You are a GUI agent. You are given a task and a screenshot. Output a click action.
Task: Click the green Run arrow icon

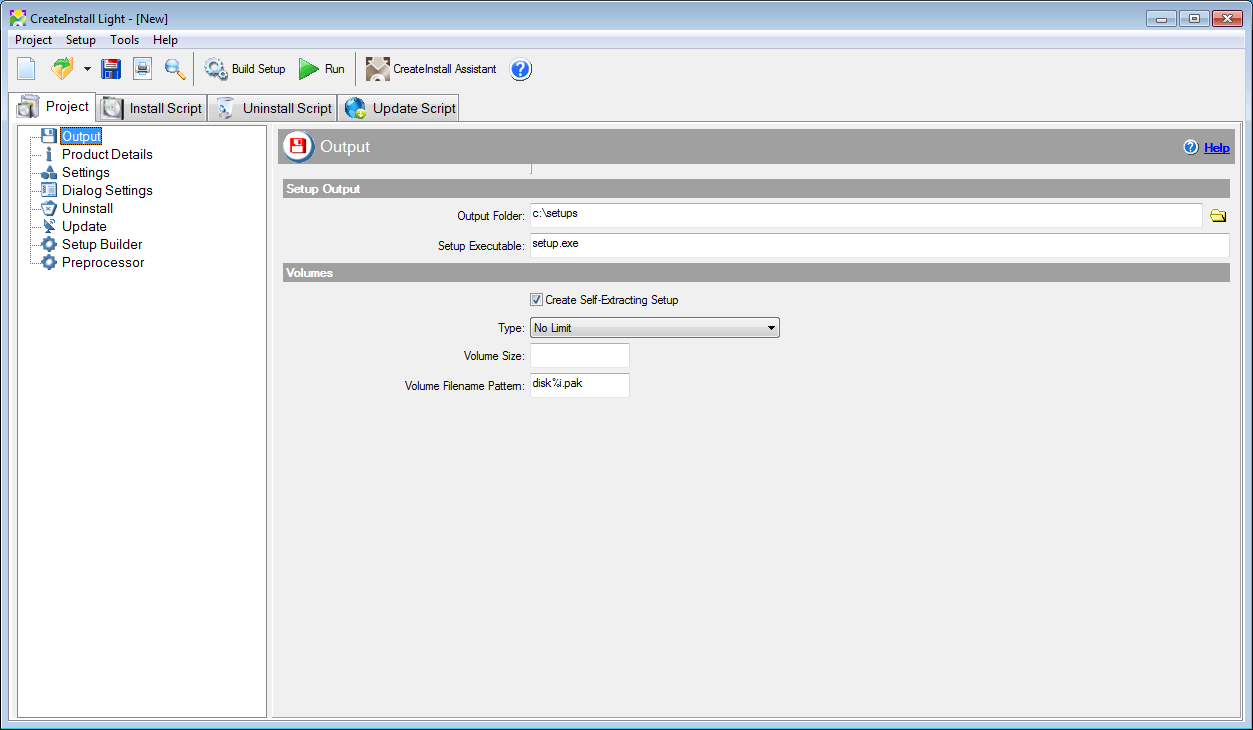pyautogui.click(x=309, y=69)
